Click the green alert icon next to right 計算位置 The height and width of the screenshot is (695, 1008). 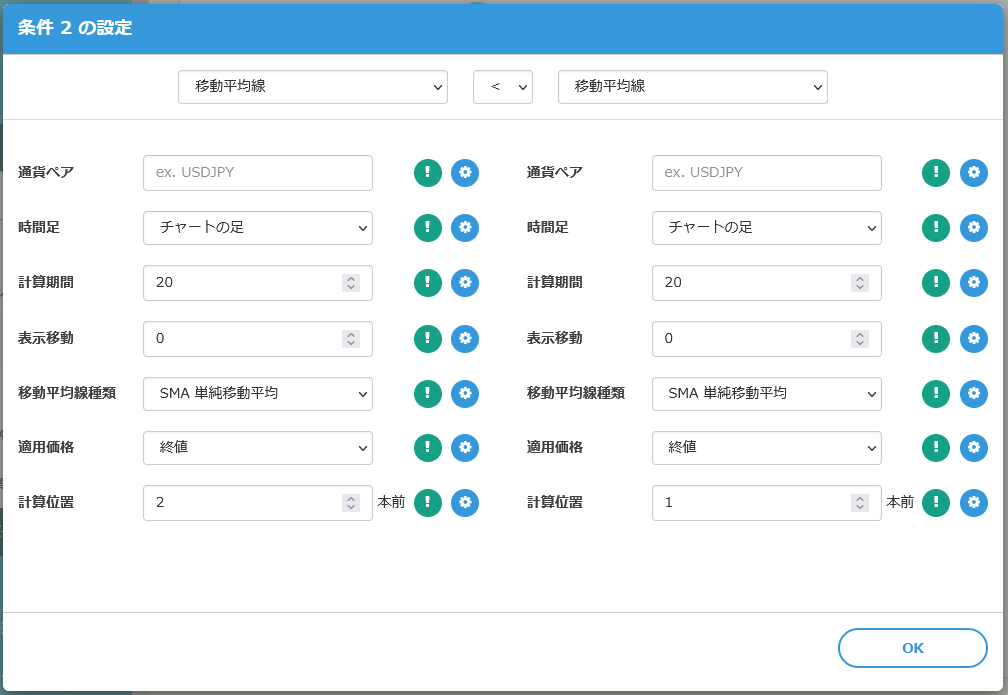[x=936, y=503]
